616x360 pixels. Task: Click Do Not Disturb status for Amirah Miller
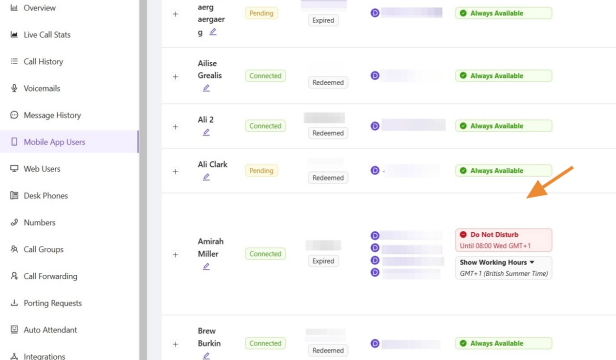tap(504, 240)
